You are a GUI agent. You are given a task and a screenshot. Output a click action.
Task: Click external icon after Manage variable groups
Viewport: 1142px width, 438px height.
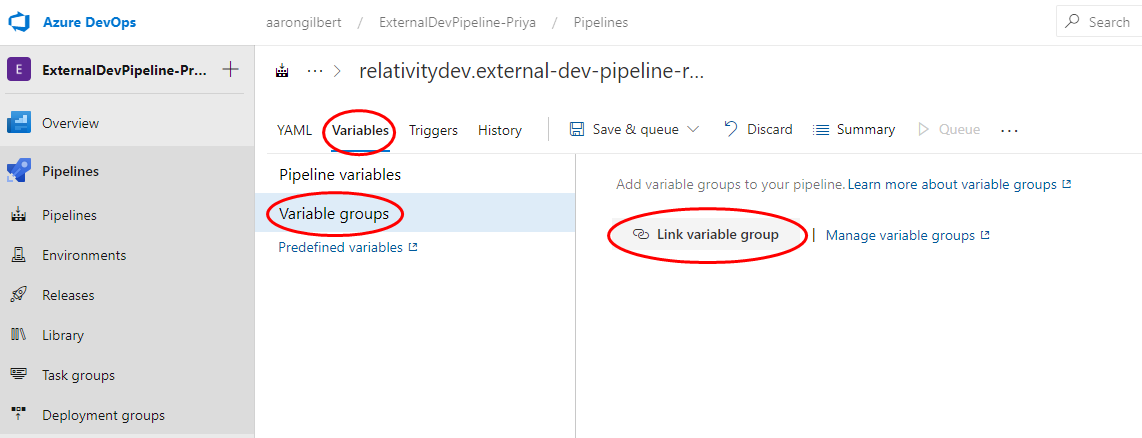click(985, 235)
